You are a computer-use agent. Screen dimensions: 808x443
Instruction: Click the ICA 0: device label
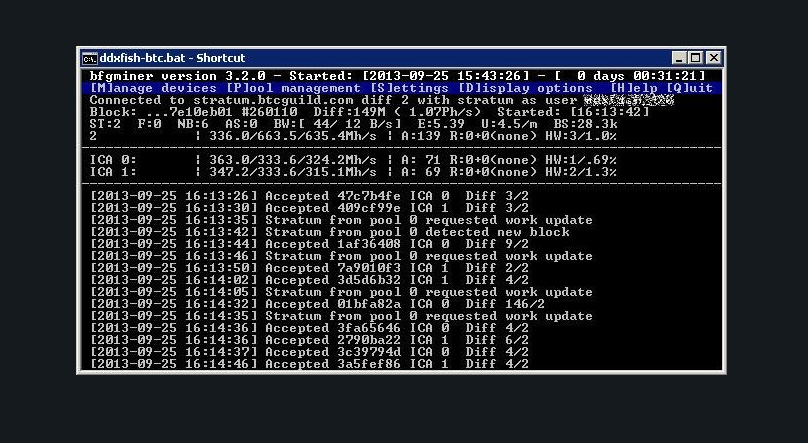pyautogui.click(x=113, y=160)
